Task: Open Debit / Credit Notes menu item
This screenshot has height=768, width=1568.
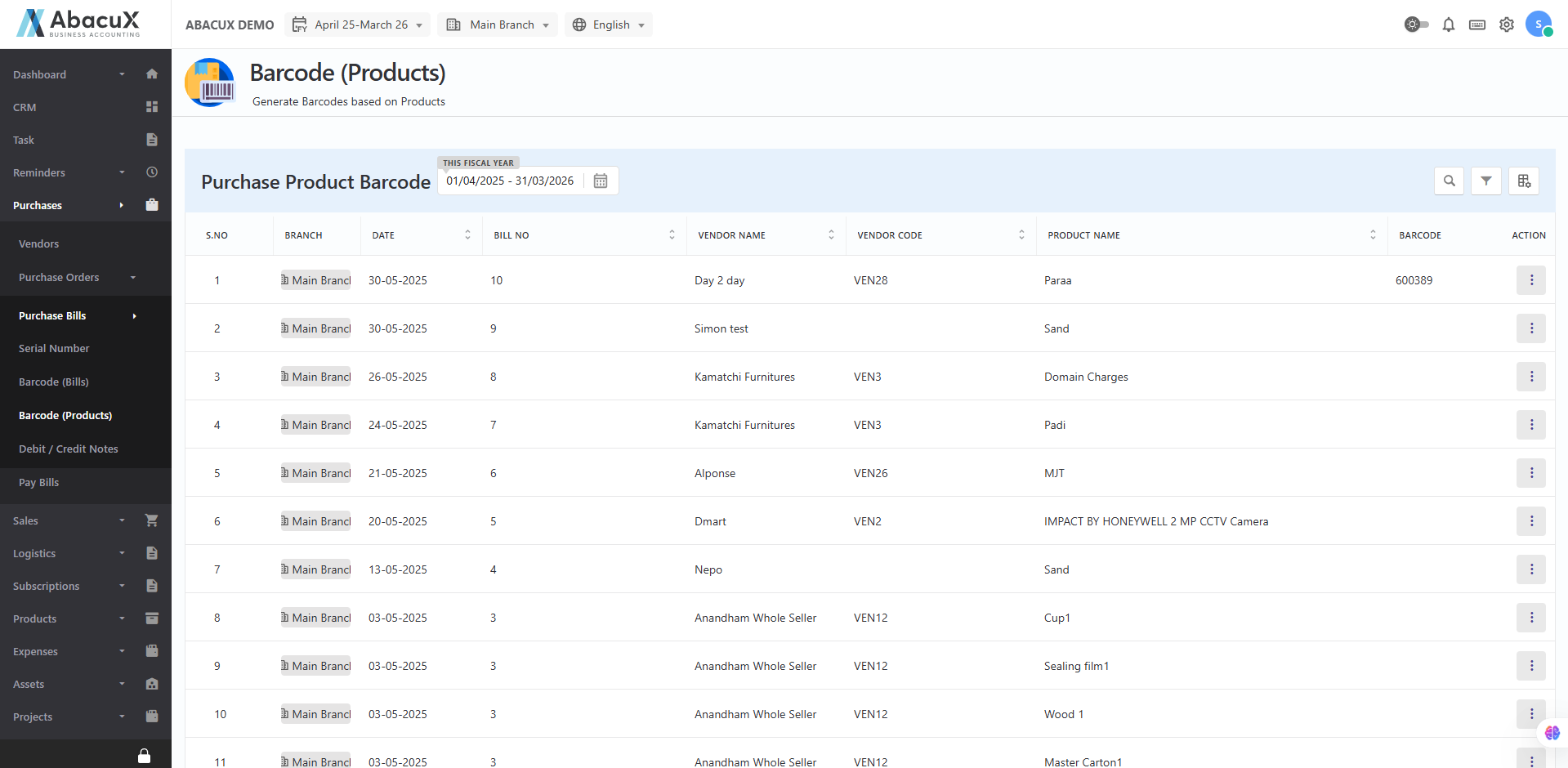Action: [69, 449]
